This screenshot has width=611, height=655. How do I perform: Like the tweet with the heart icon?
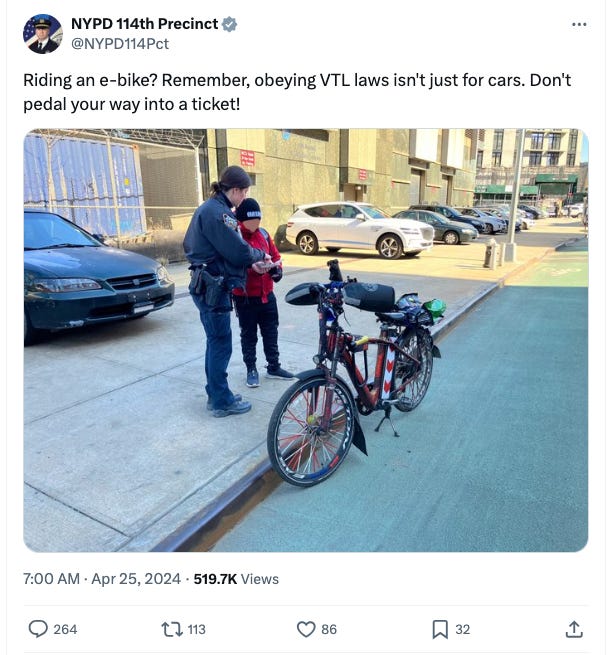[x=306, y=629]
